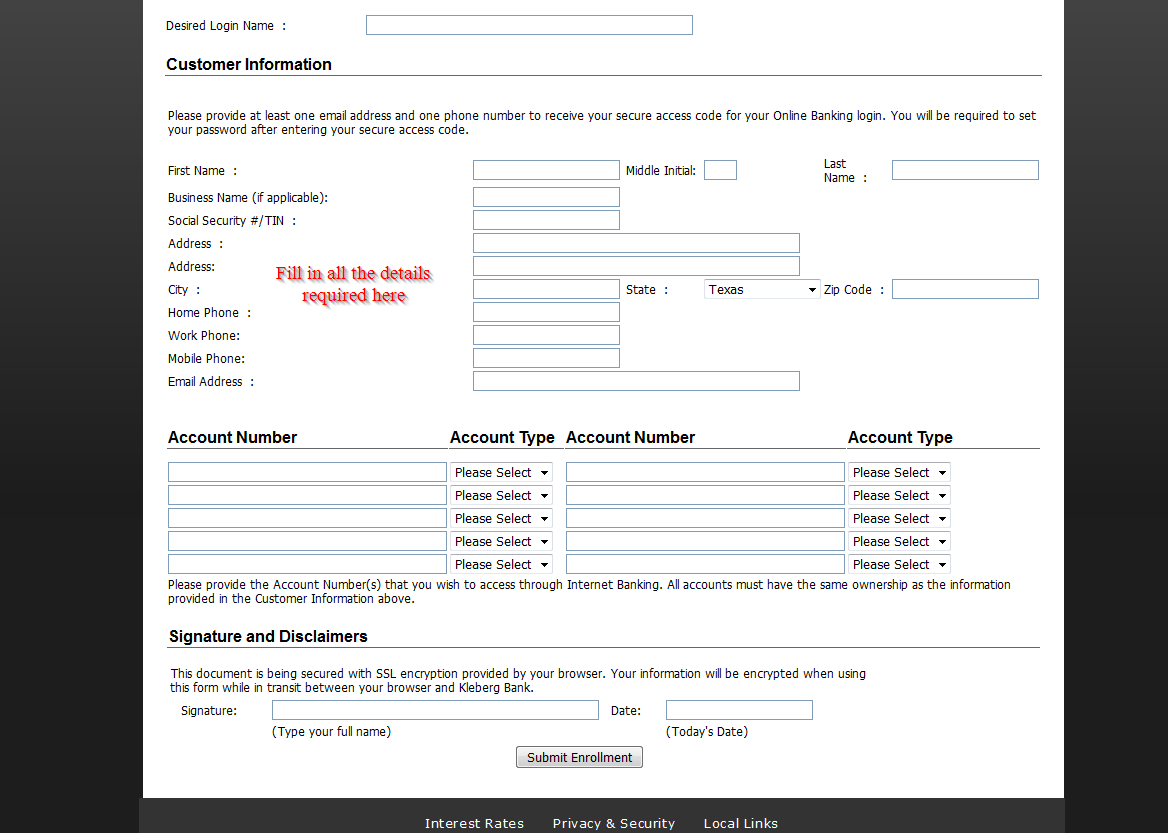This screenshot has height=833, width=1168.
Task: Select the Mobile Phone input field
Action: (546, 359)
